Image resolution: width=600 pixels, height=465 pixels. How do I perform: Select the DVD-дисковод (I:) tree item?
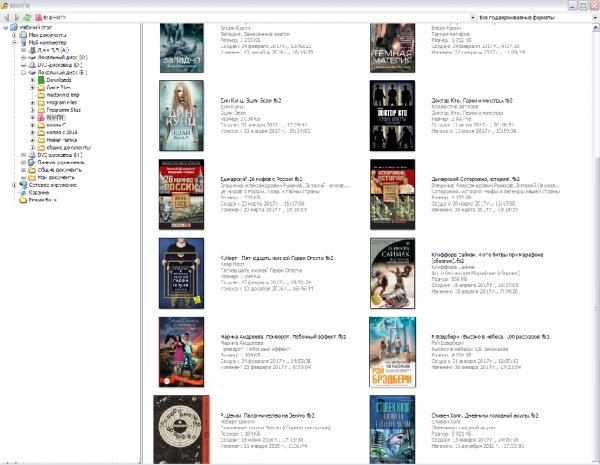tap(60, 155)
